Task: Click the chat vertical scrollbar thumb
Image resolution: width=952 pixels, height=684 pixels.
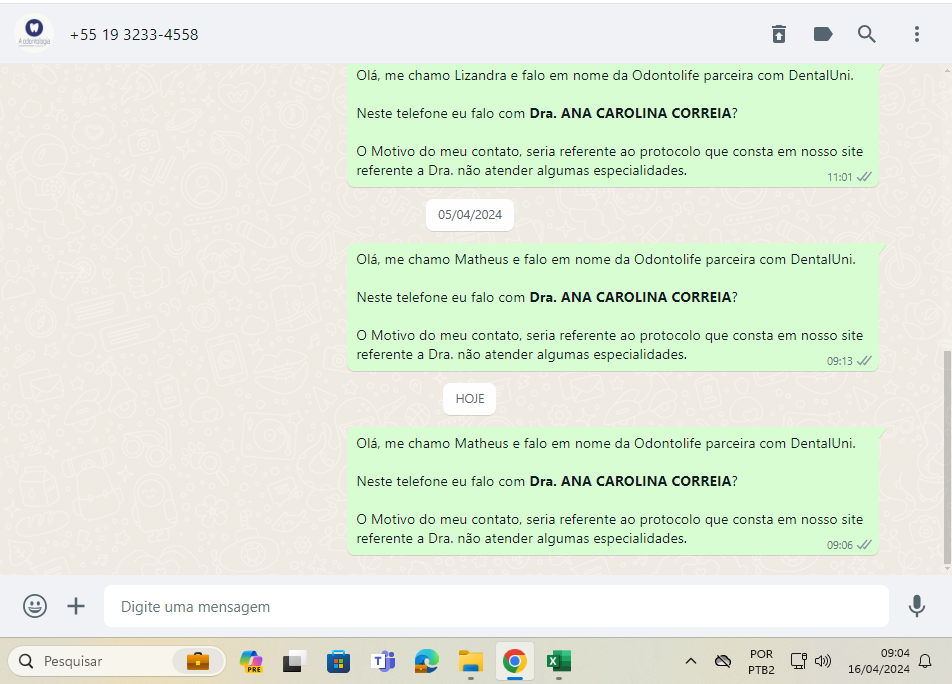Action: click(947, 458)
